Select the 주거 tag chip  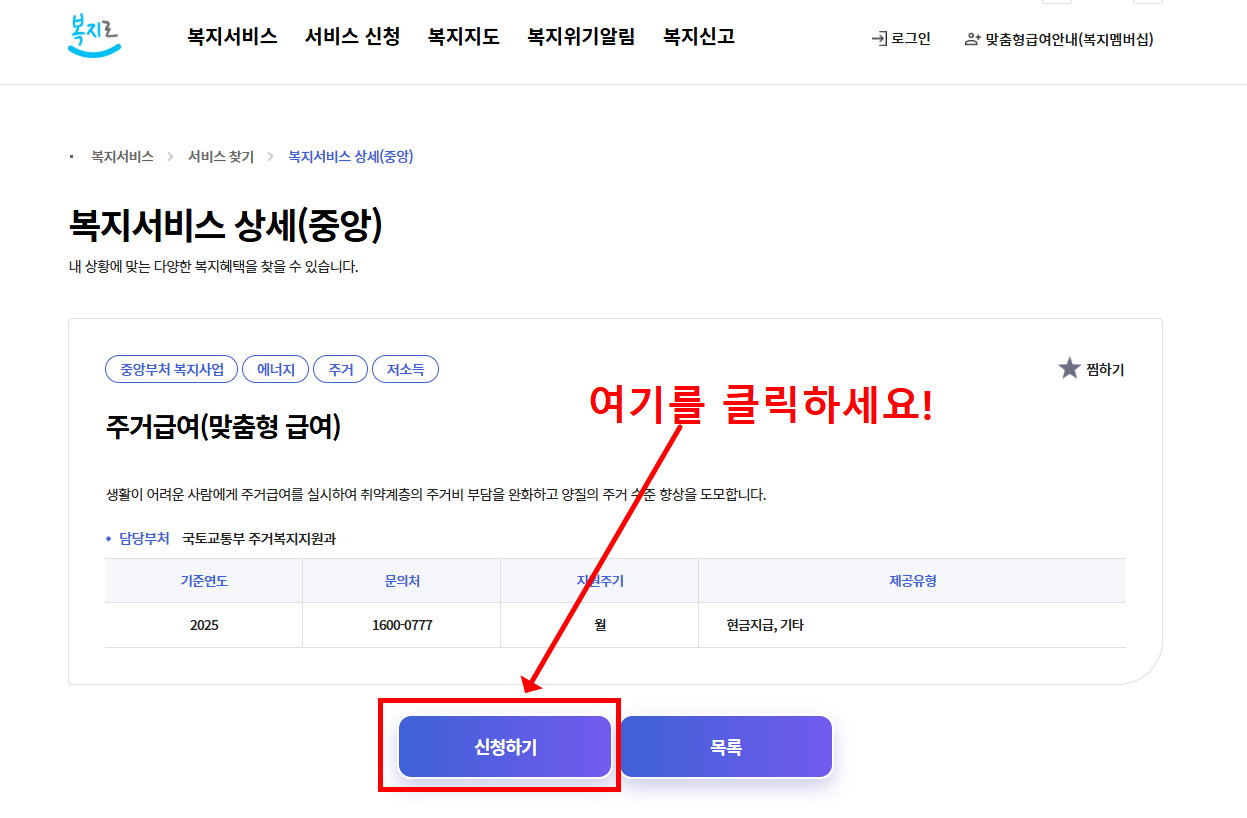point(339,368)
